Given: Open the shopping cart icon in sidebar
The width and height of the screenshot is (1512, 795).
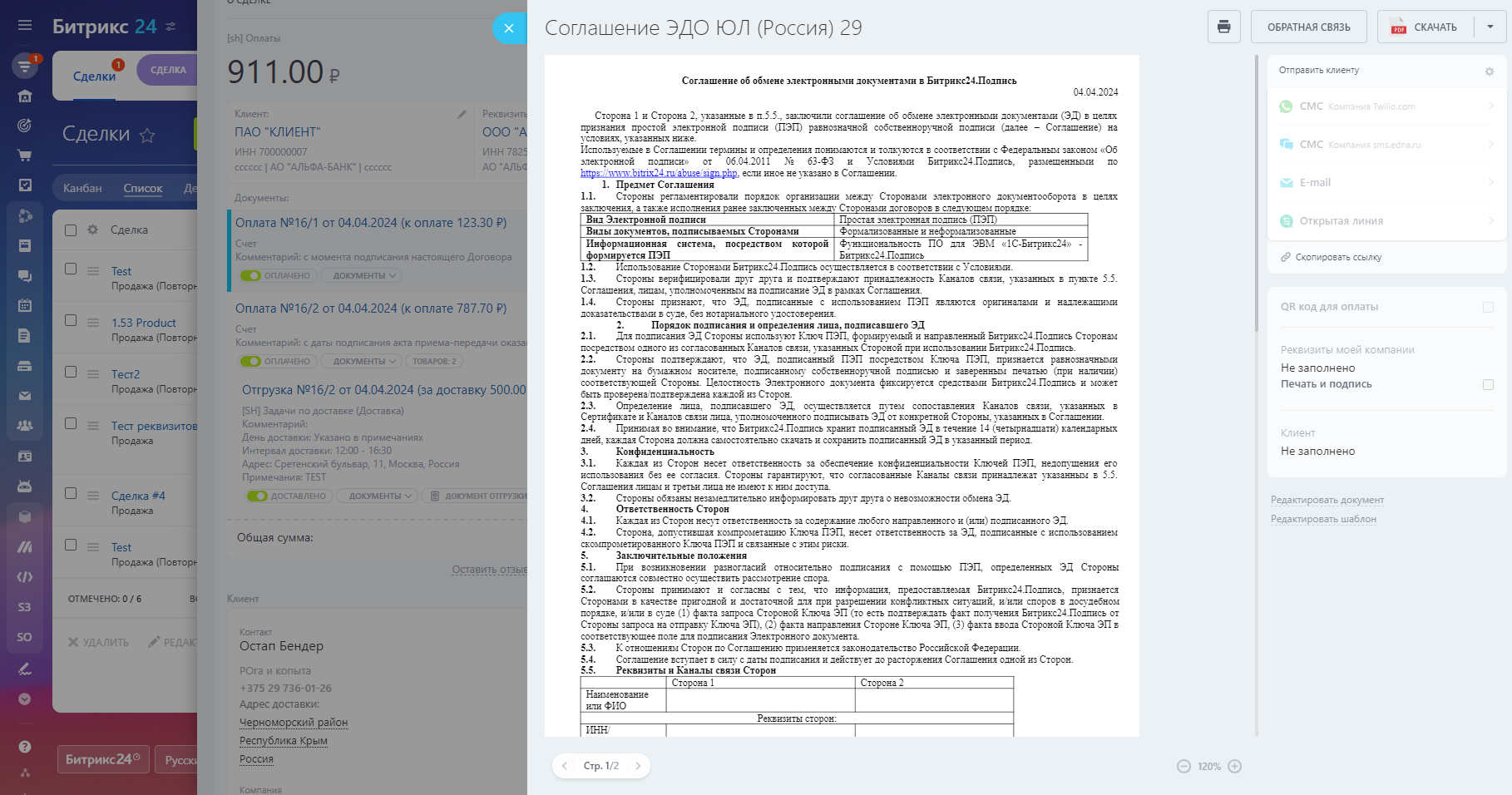Looking at the screenshot, I should 25,156.
